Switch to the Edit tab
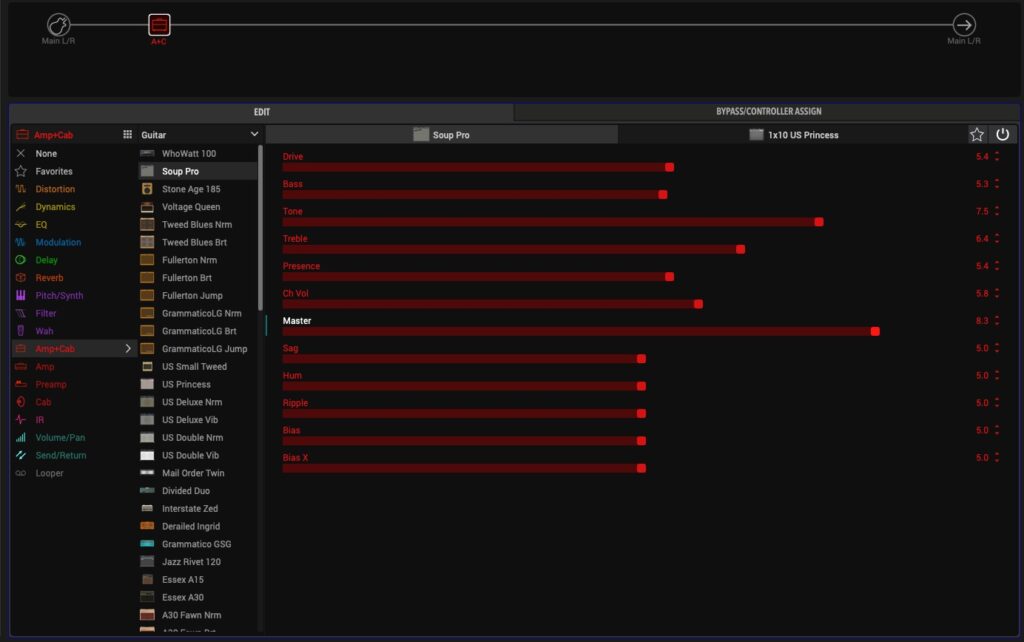1024x642 pixels. (261, 112)
